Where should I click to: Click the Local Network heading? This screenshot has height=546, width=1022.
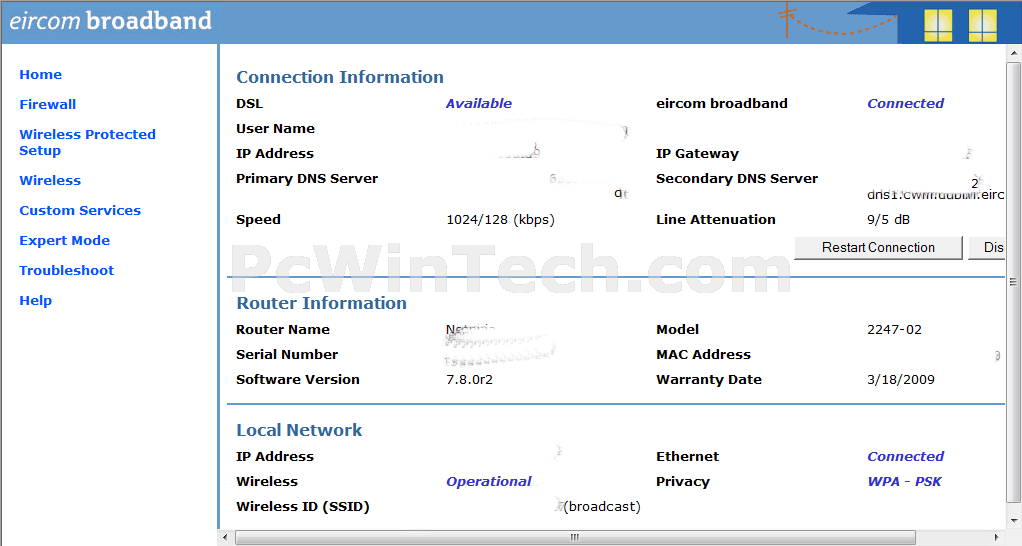click(x=299, y=430)
